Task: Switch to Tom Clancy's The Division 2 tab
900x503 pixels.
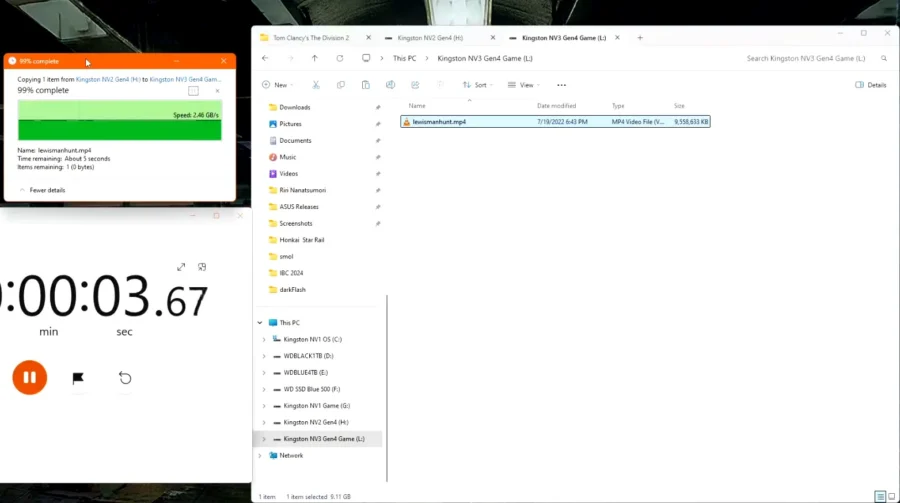Action: pos(311,38)
